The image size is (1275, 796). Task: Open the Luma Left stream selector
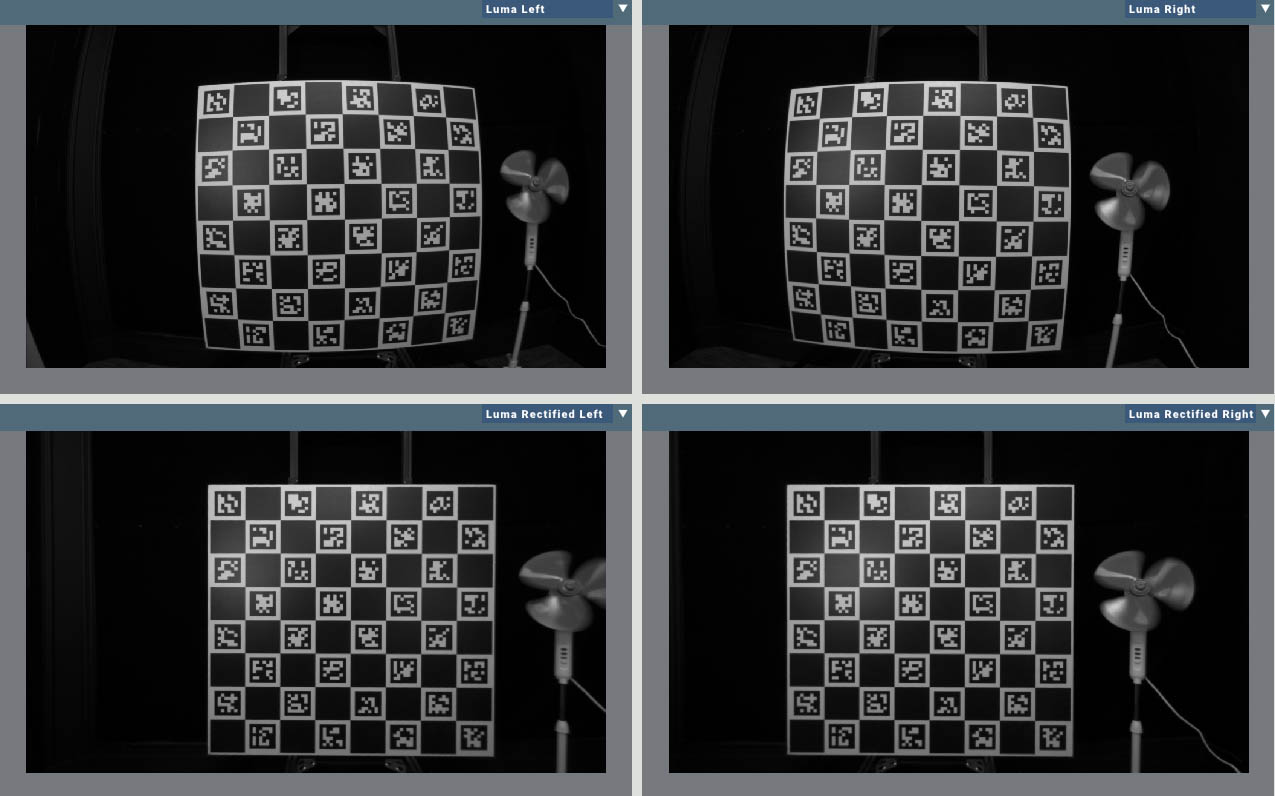[x=546, y=9]
